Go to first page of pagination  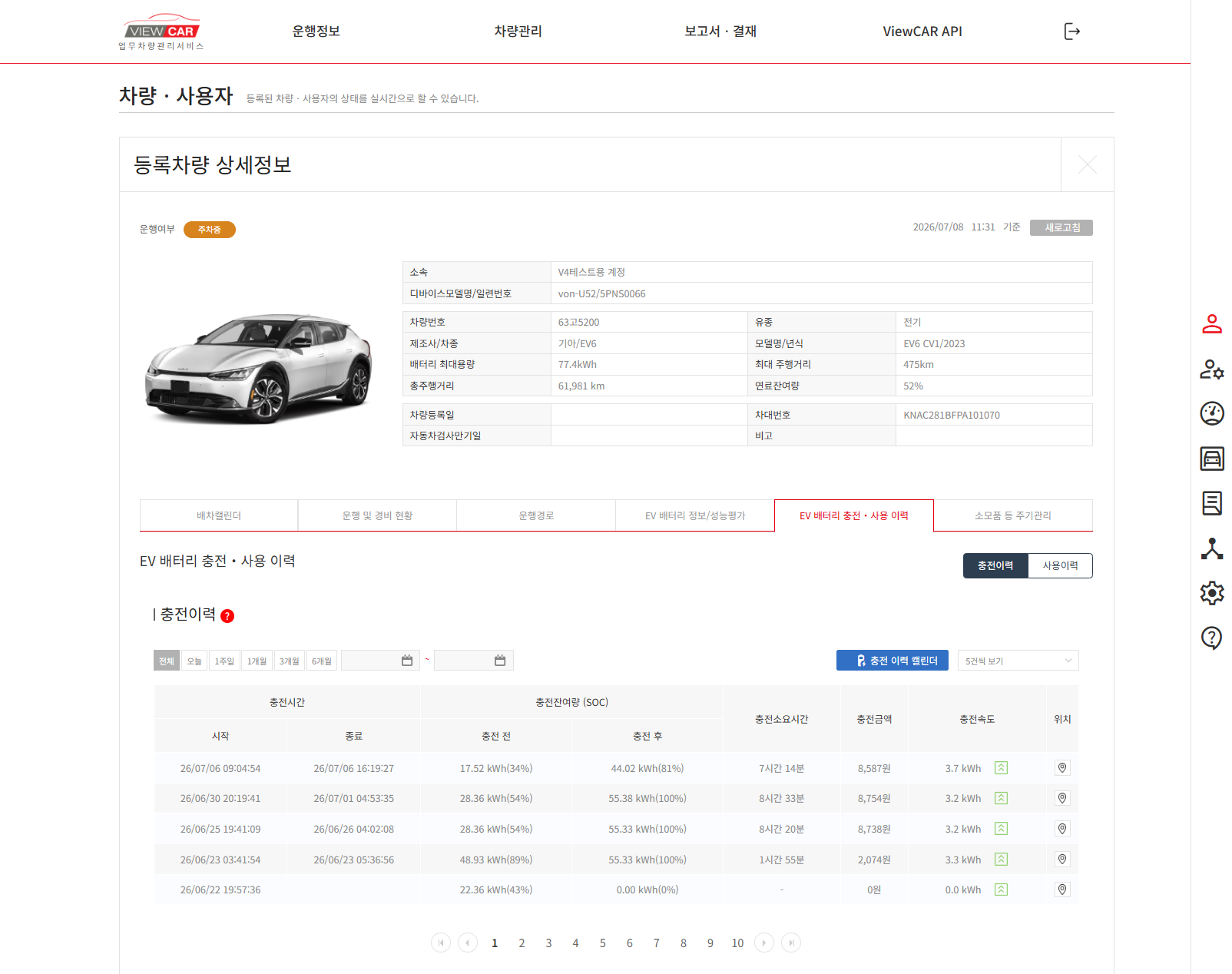click(441, 943)
